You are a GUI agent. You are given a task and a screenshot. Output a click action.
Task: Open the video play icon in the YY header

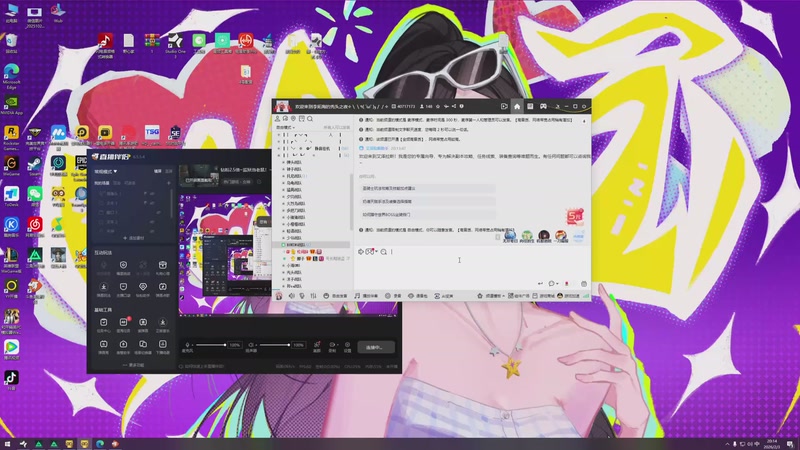pyautogui.click(x=504, y=107)
